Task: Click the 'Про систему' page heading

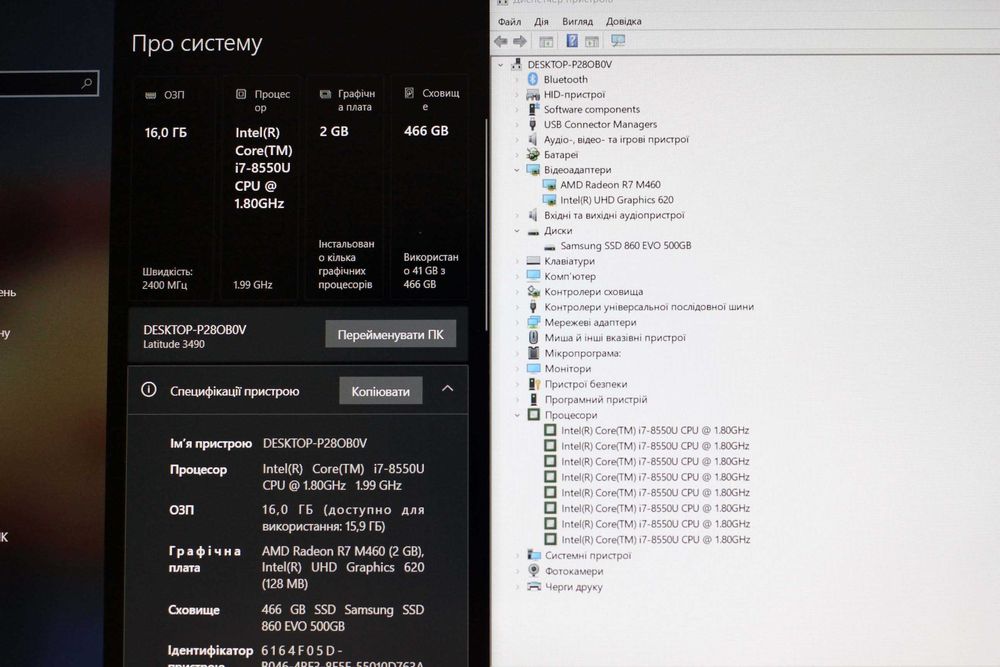Action: pos(196,43)
